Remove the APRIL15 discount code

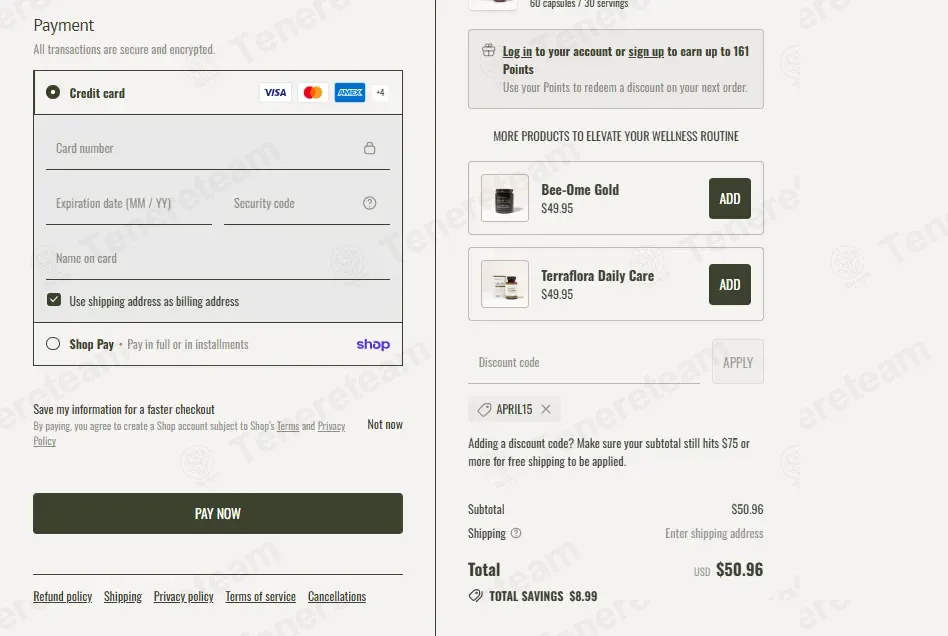(546, 409)
